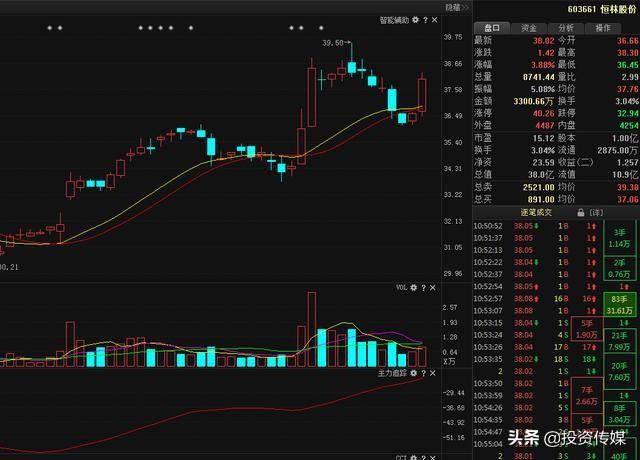Click the 振幅 value 5.08%

coord(542,89)
